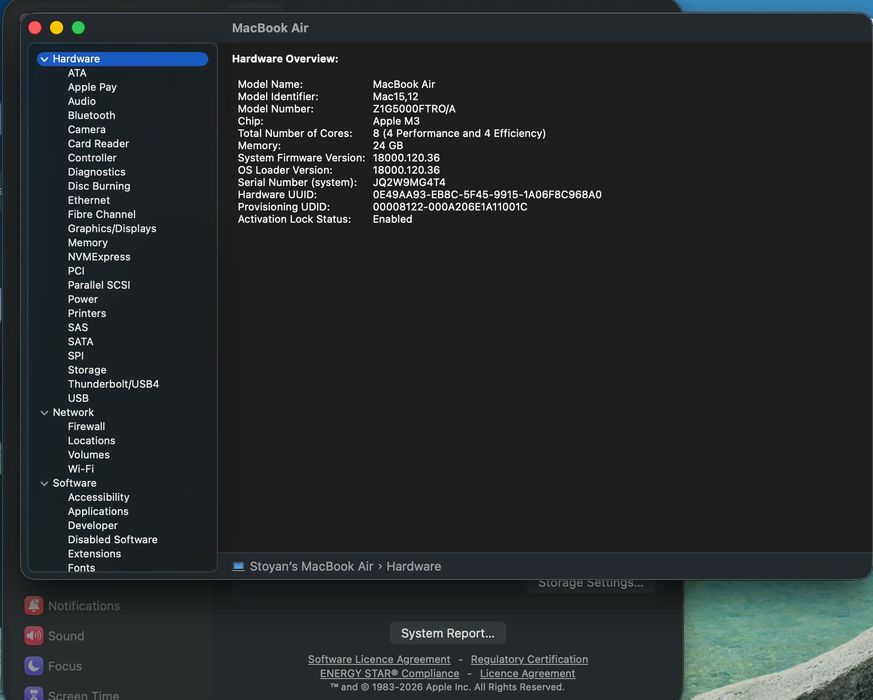The height and width of the screenshot is (700, 873).
Task: Select USB in the sidebar
Action: tap(79, 398)
